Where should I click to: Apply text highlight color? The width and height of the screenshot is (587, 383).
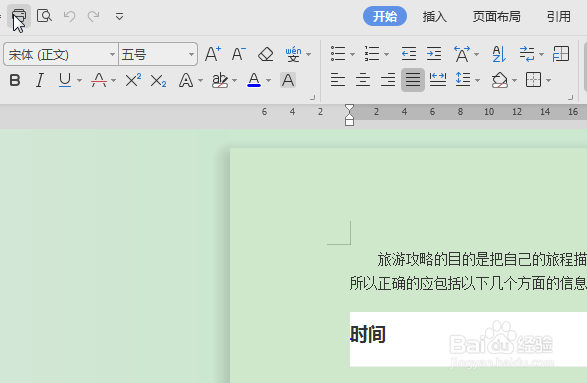220,80
